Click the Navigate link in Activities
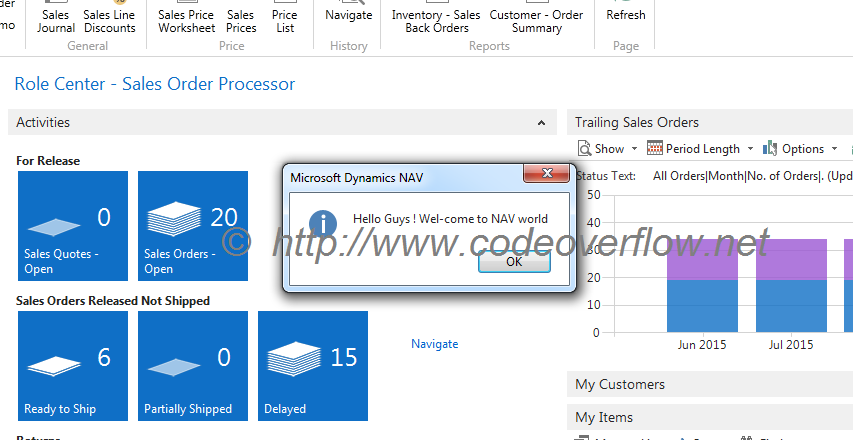The image size is (853, 440). pyautogui.click(x=435, y=344)
